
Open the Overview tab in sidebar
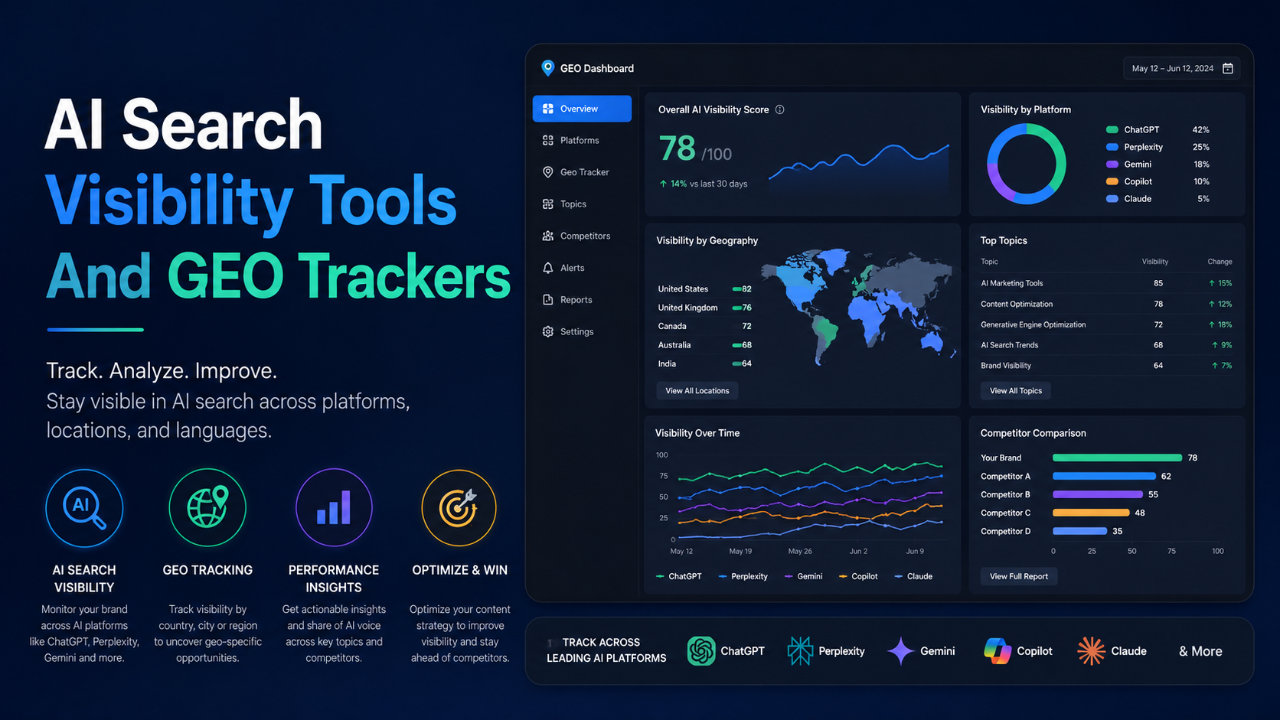click(x=582, y=108)
